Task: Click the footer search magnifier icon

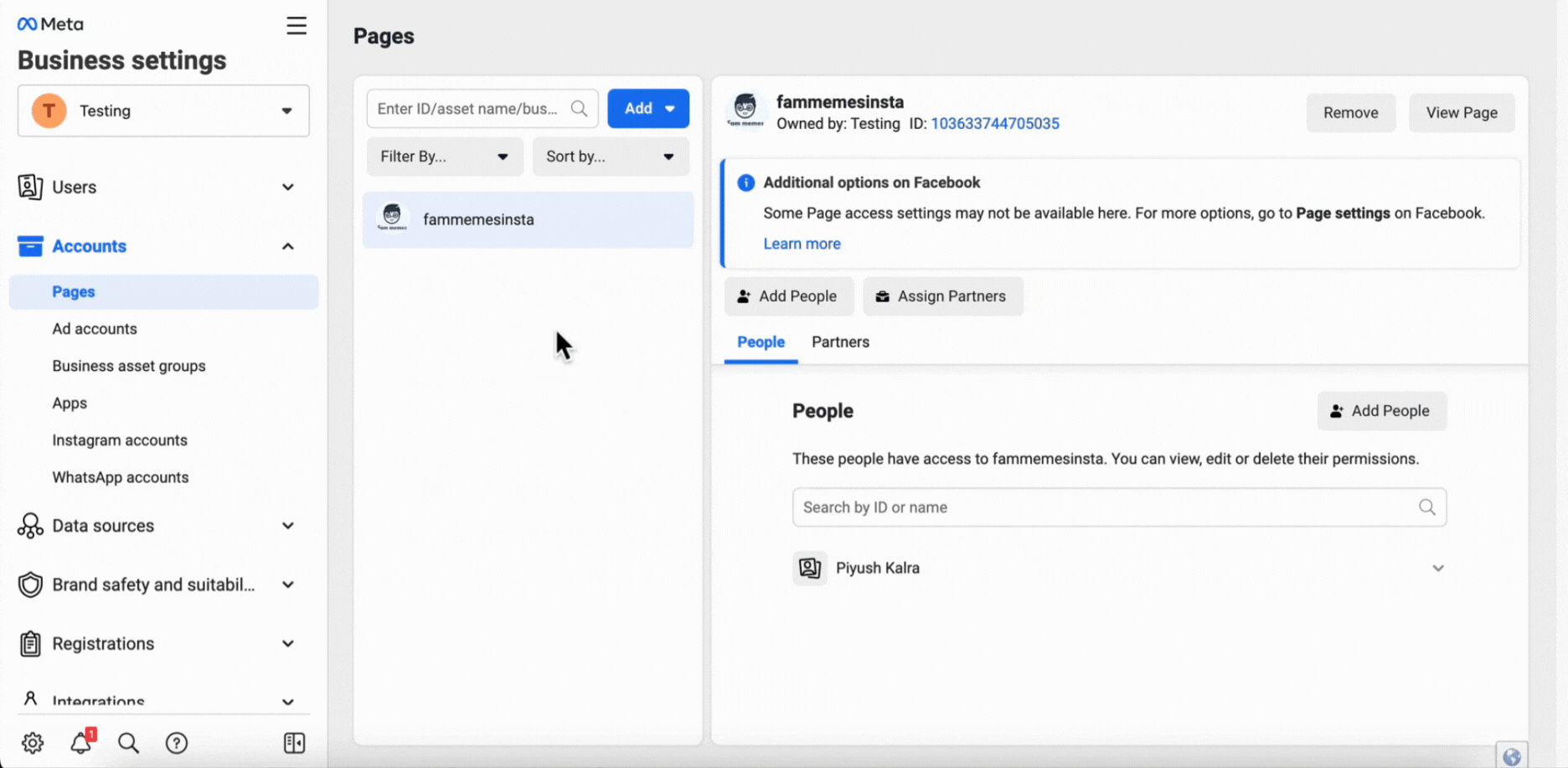Action: (x=128, y=743)
